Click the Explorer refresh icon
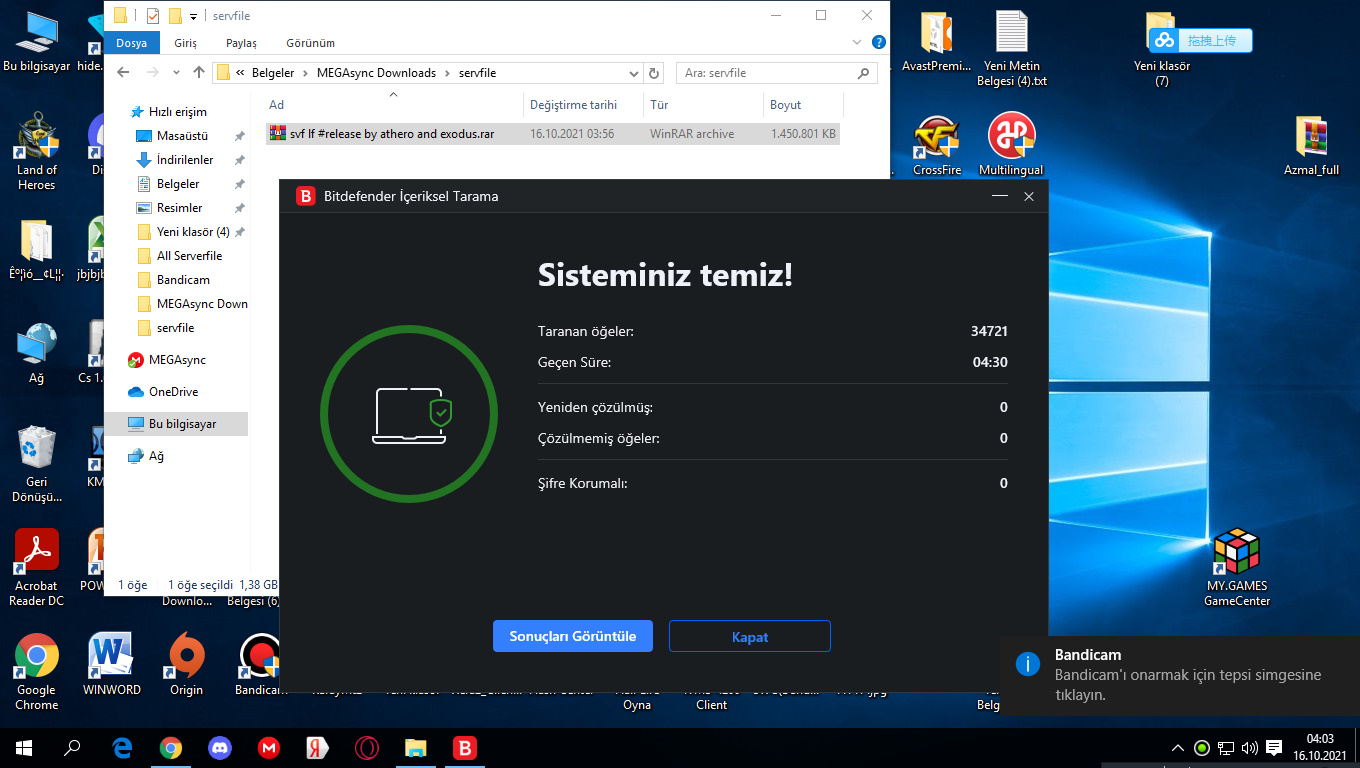 point(654,73)
